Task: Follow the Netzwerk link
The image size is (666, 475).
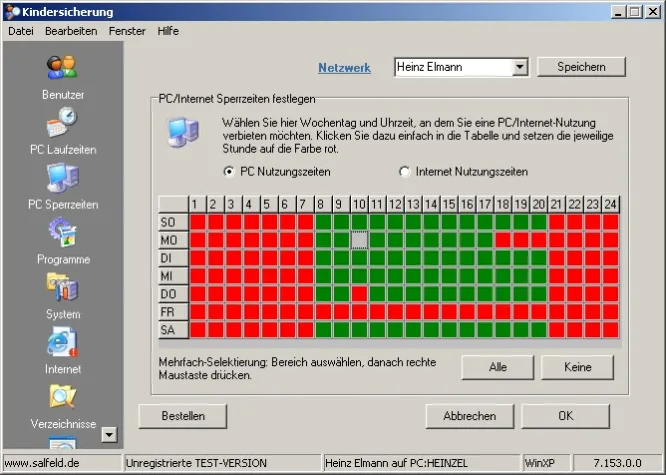Action: [344, 68]
